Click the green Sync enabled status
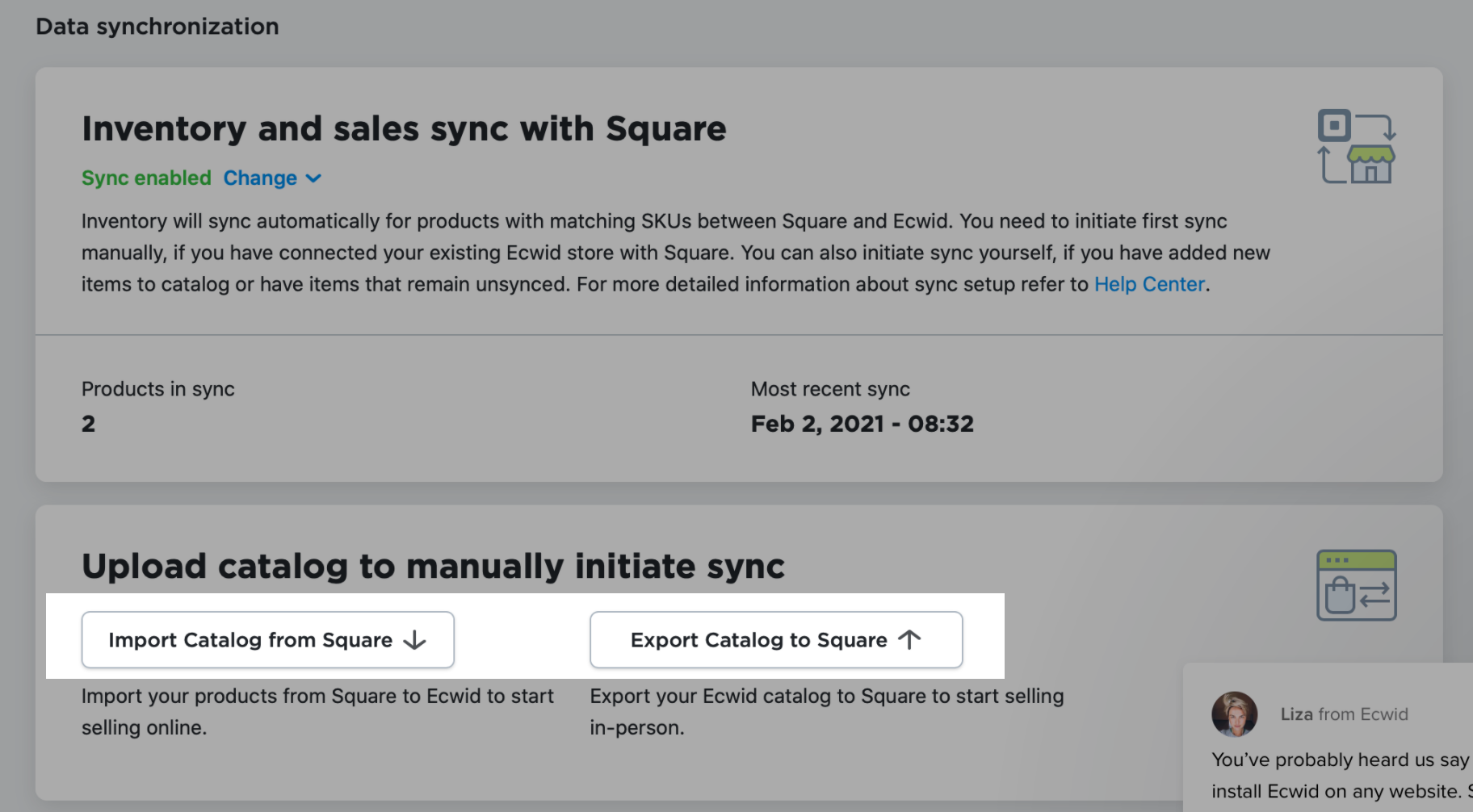 click(146, 178)
